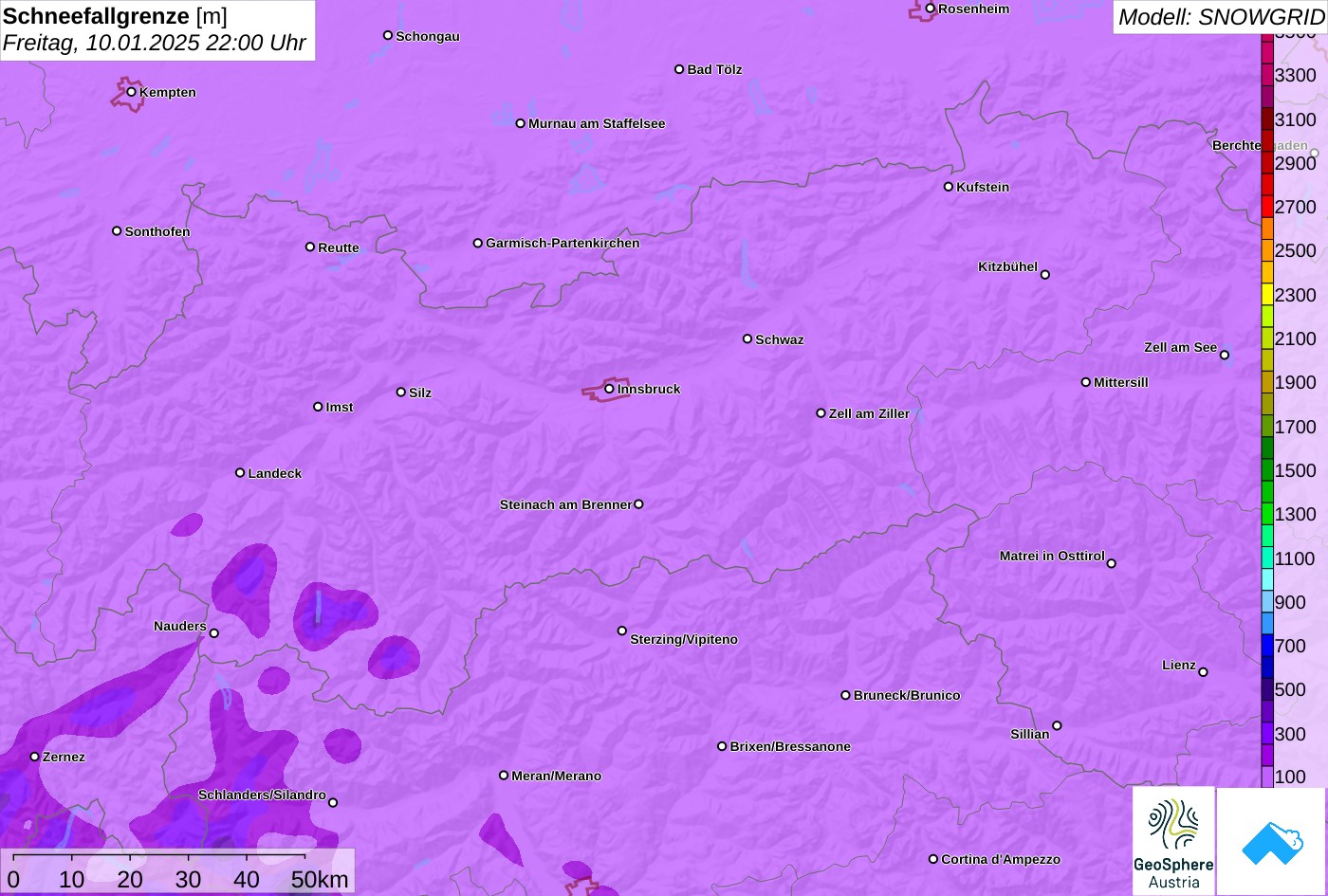Click the 100 legend value
1328x896 pixels.
point(1290,777)
